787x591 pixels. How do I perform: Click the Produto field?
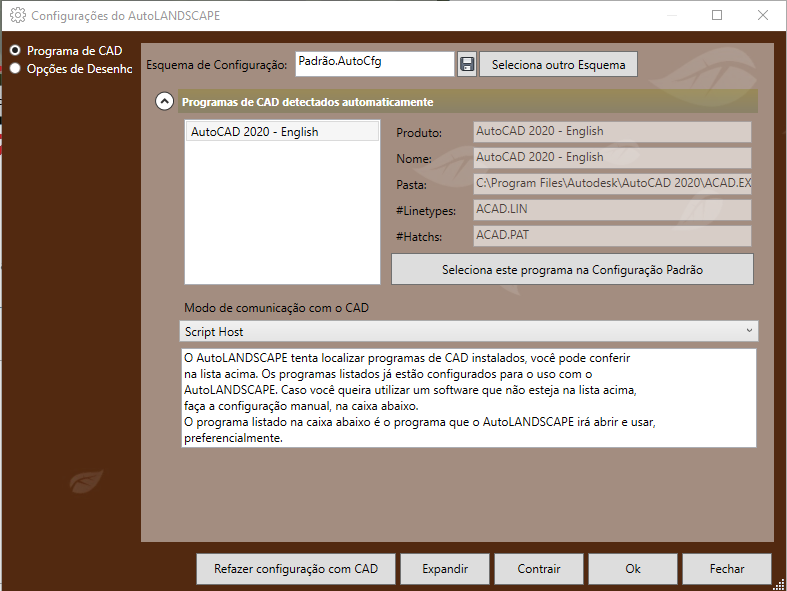click(x=611, y=132)
